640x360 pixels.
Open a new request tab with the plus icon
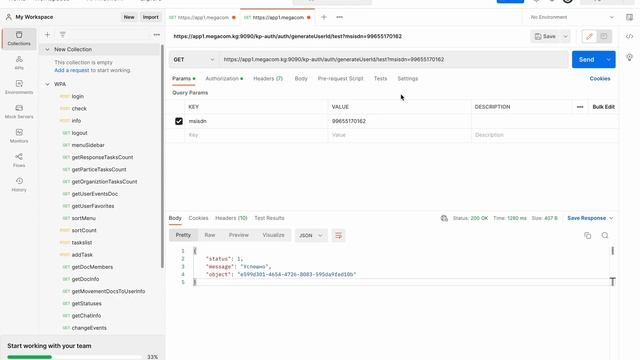coord(324,17)
